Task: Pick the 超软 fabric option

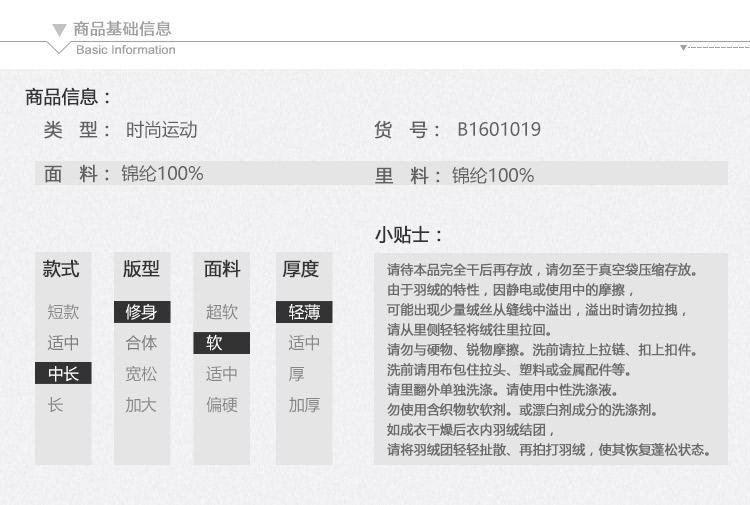Action: [222, 312]
